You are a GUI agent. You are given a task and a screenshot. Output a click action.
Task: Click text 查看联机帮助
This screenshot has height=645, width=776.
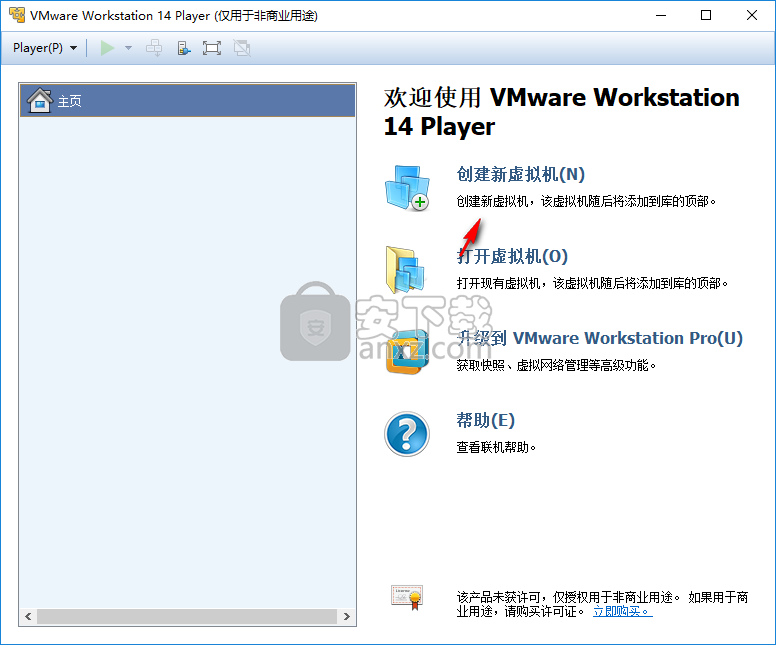(496, 447)
